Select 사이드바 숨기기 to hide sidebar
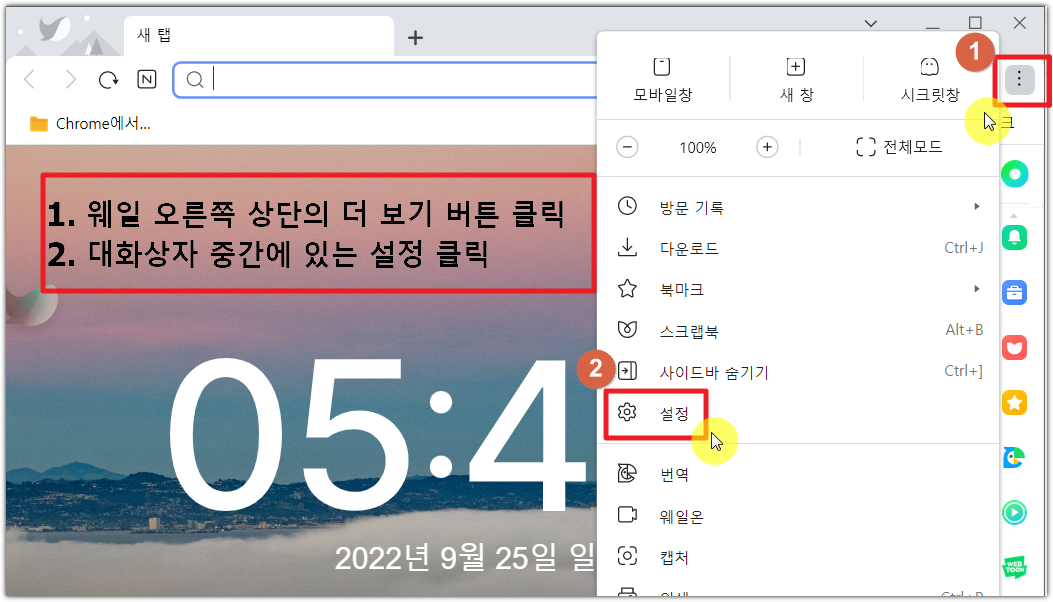Screen dimensions: 1053x602 798,372
